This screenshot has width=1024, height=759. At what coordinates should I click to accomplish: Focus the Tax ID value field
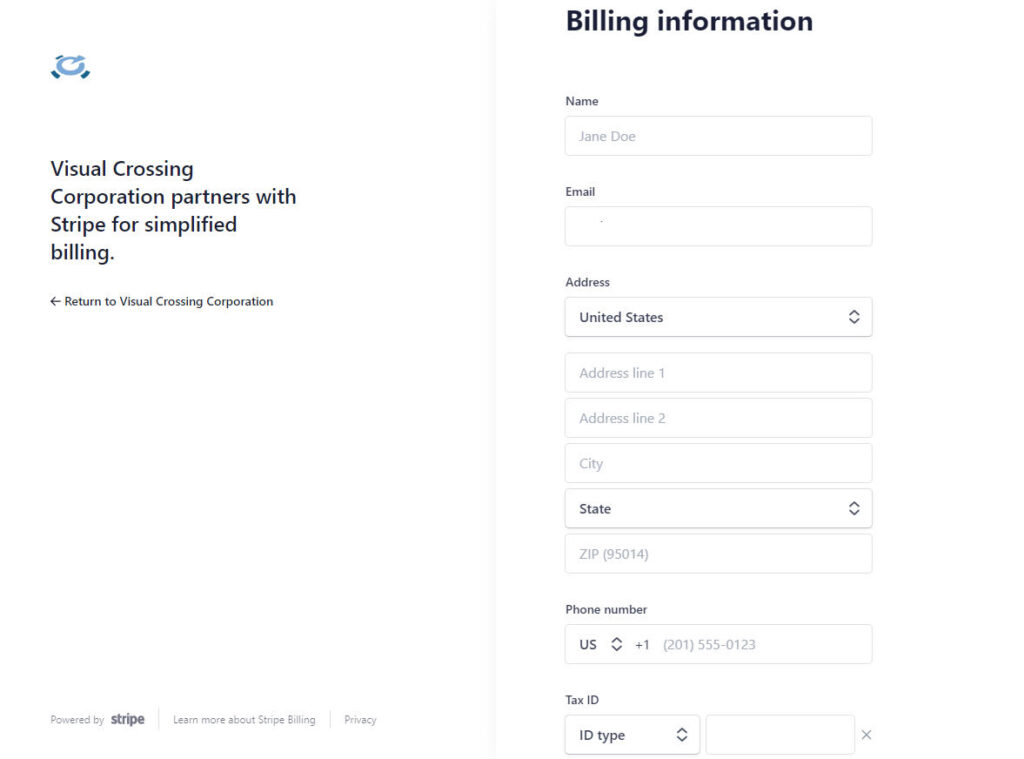pyautogui.click(x=780, y=735)
